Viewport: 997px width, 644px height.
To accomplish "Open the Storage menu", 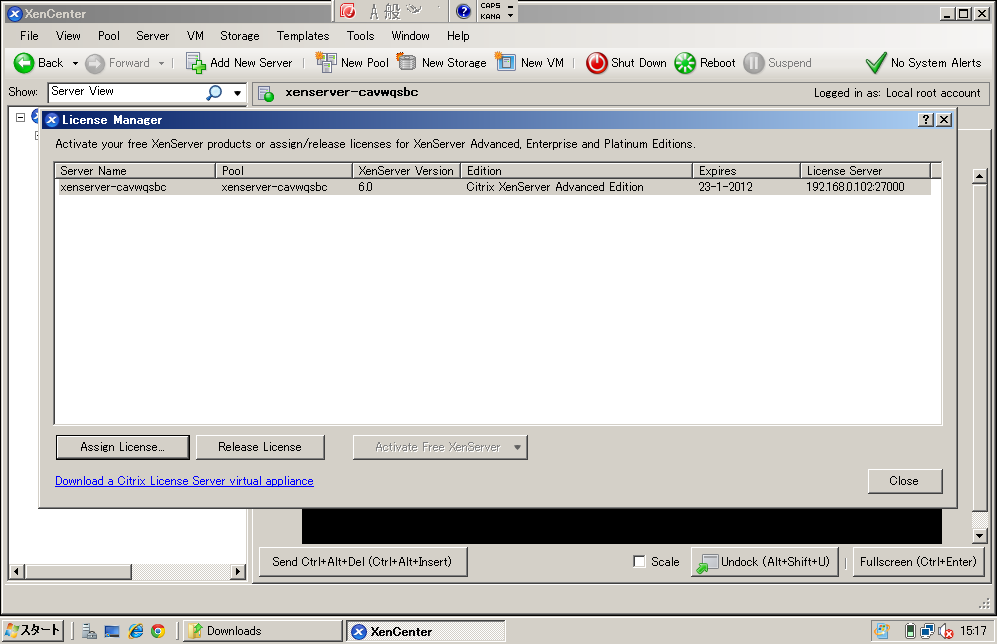I will [x=240, y=36].
